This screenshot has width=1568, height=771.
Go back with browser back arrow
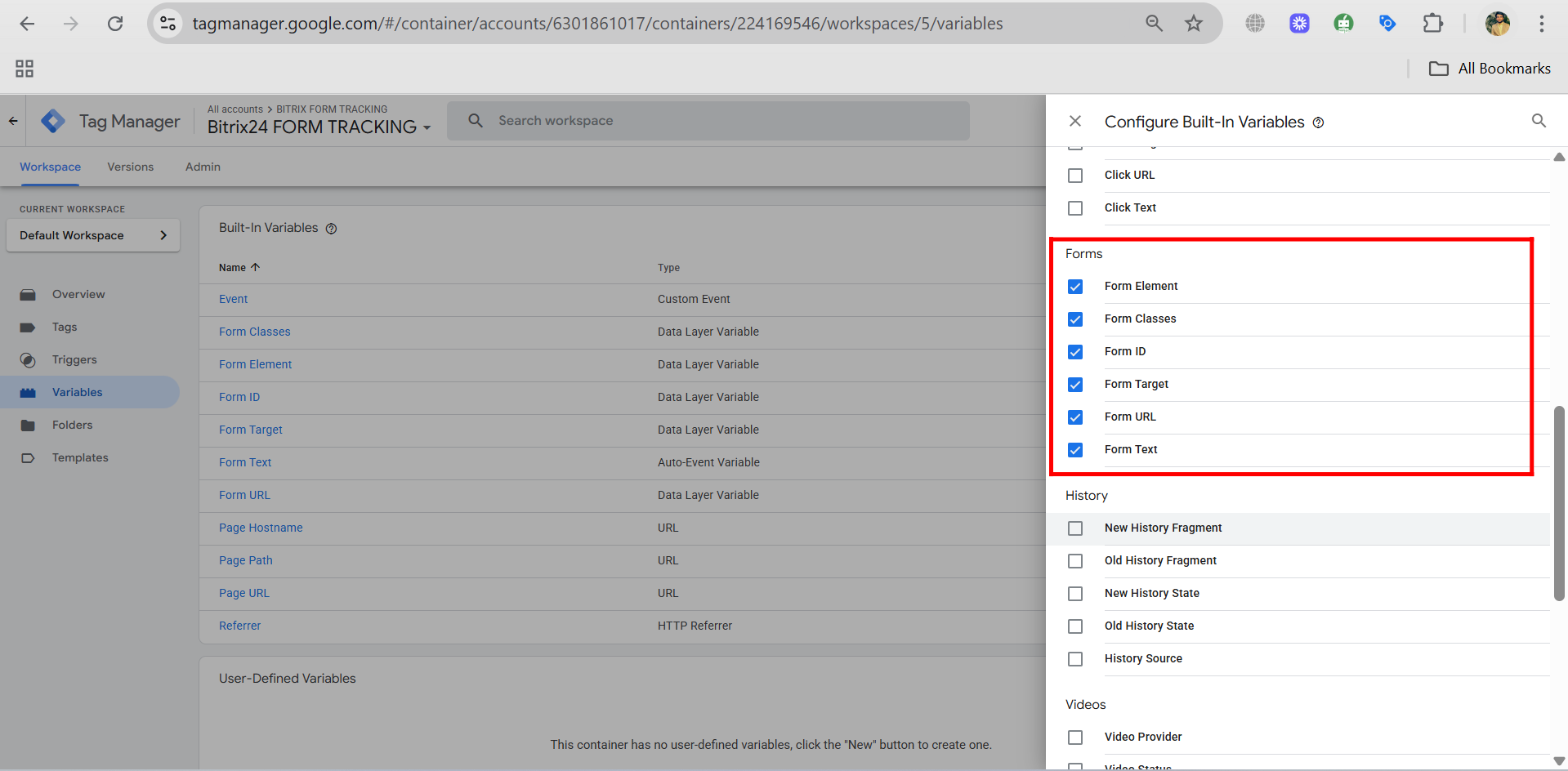click(x=27, y=24)
